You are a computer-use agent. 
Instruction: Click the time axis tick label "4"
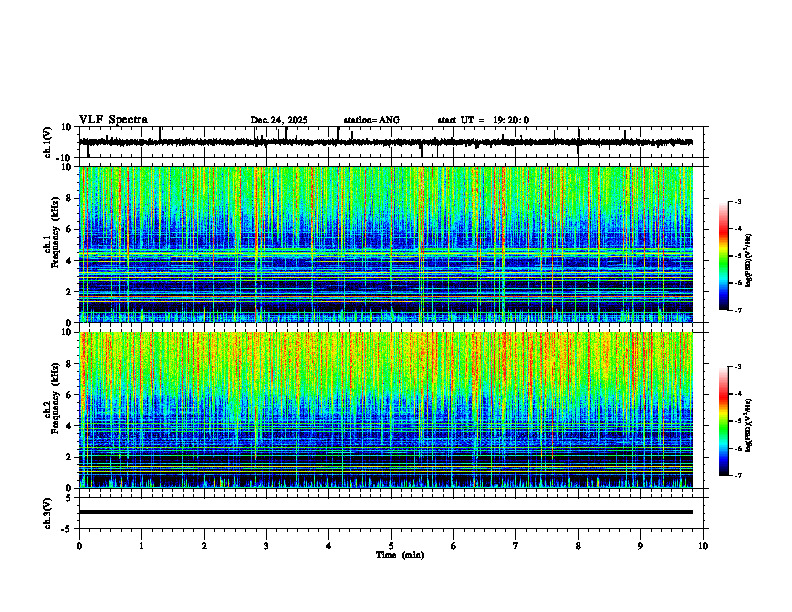329,546
